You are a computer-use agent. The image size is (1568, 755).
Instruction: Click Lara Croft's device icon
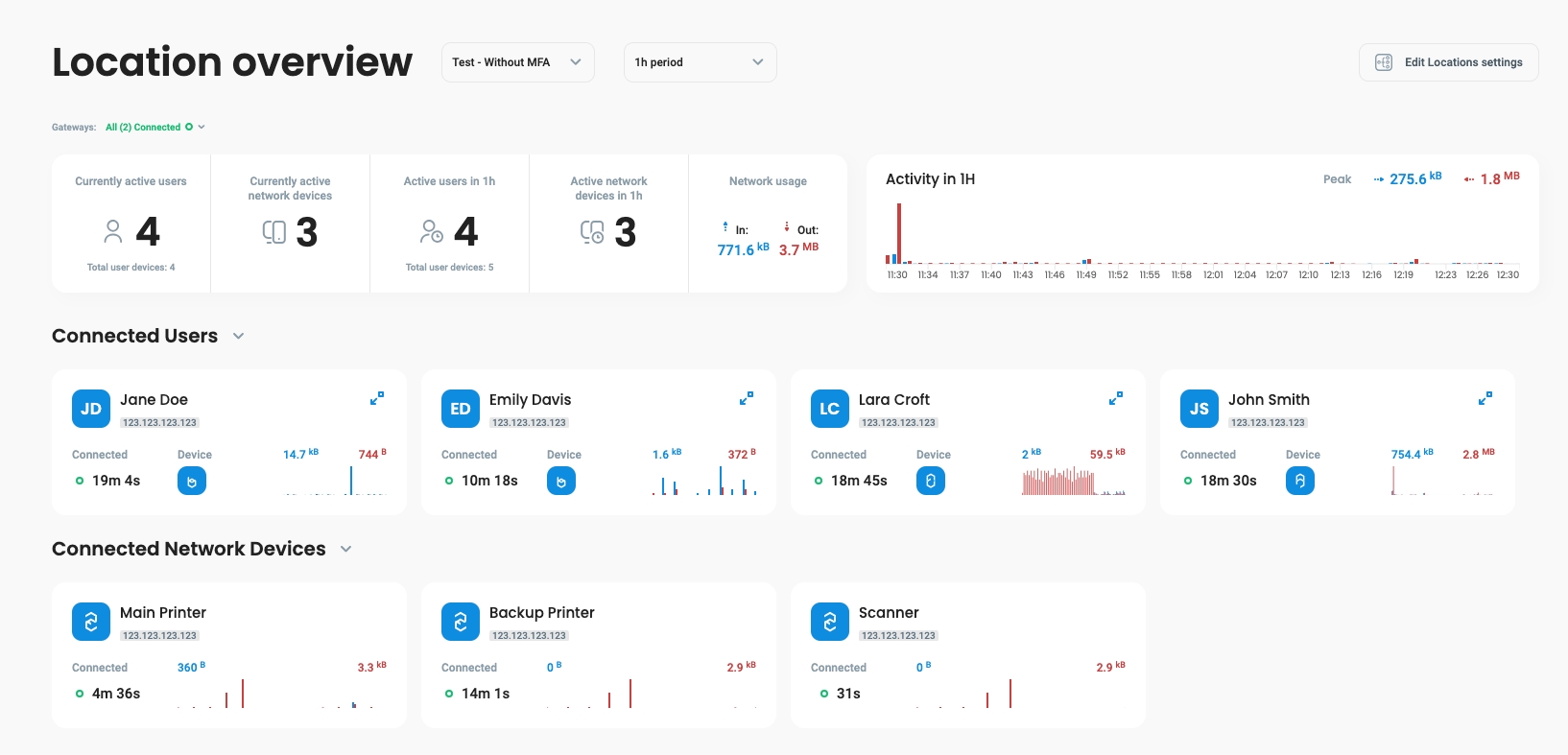[930, 481]
